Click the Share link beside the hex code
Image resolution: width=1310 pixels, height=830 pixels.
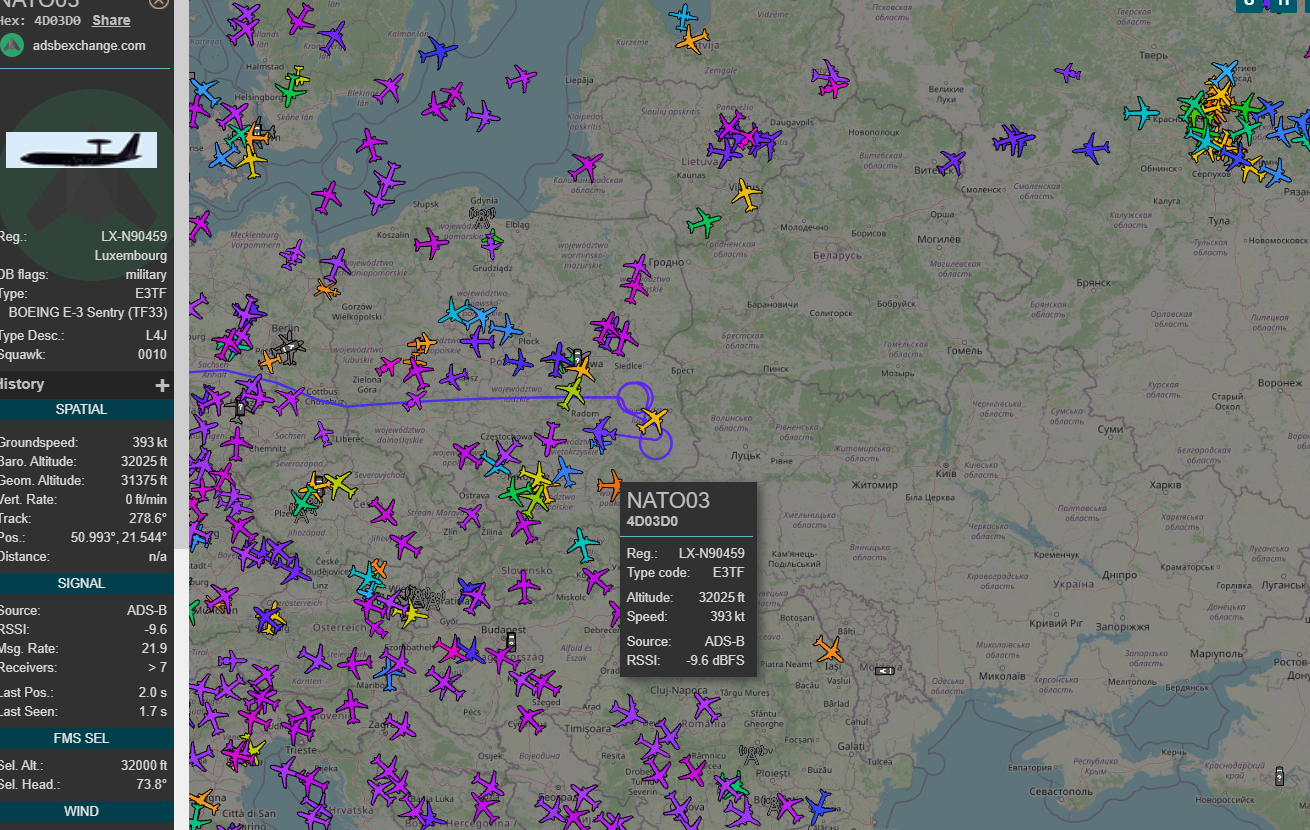click(x=111, y=20)
